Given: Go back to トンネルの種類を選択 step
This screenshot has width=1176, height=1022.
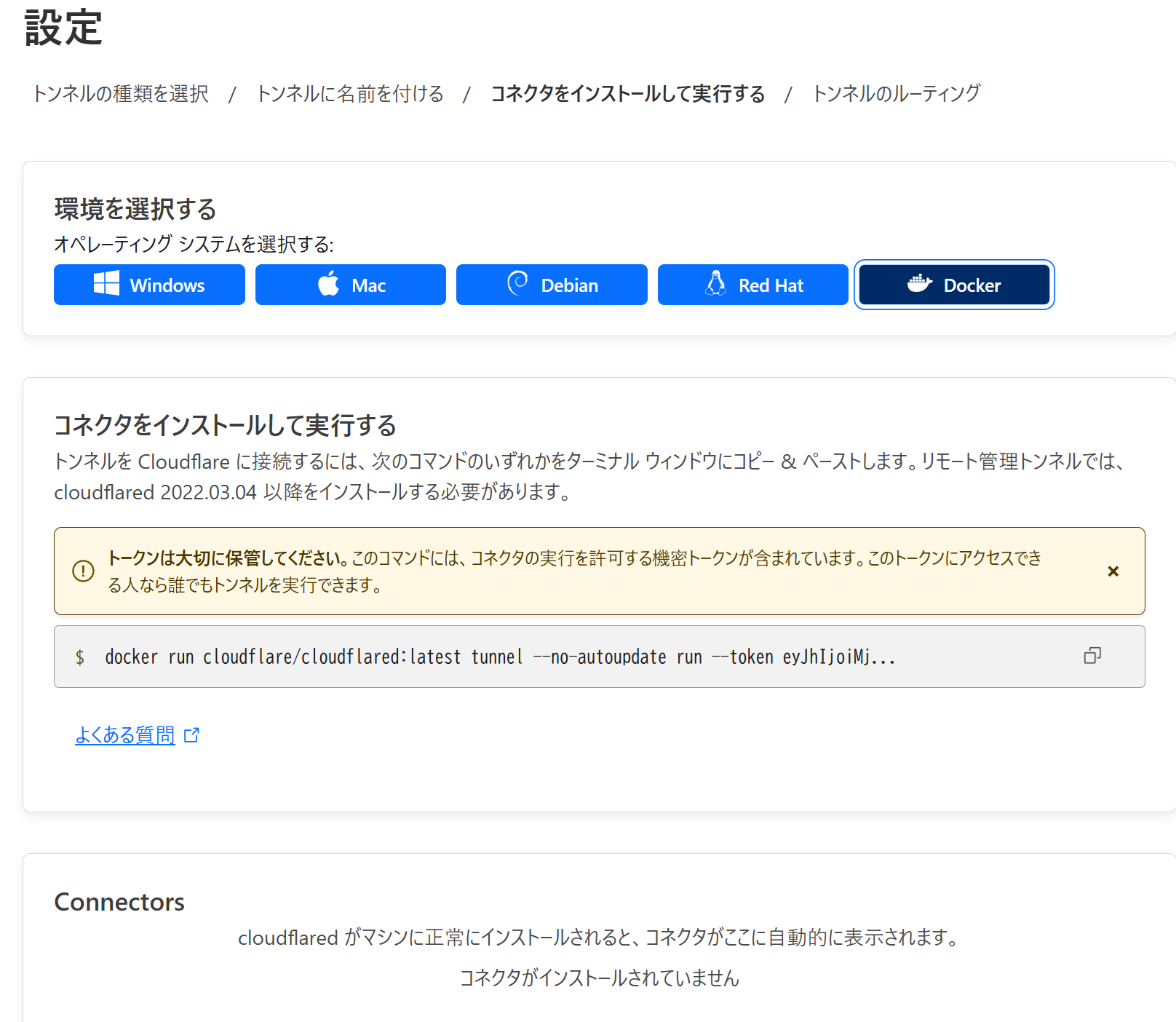Looking at the screenshot, I should (121, 93).
